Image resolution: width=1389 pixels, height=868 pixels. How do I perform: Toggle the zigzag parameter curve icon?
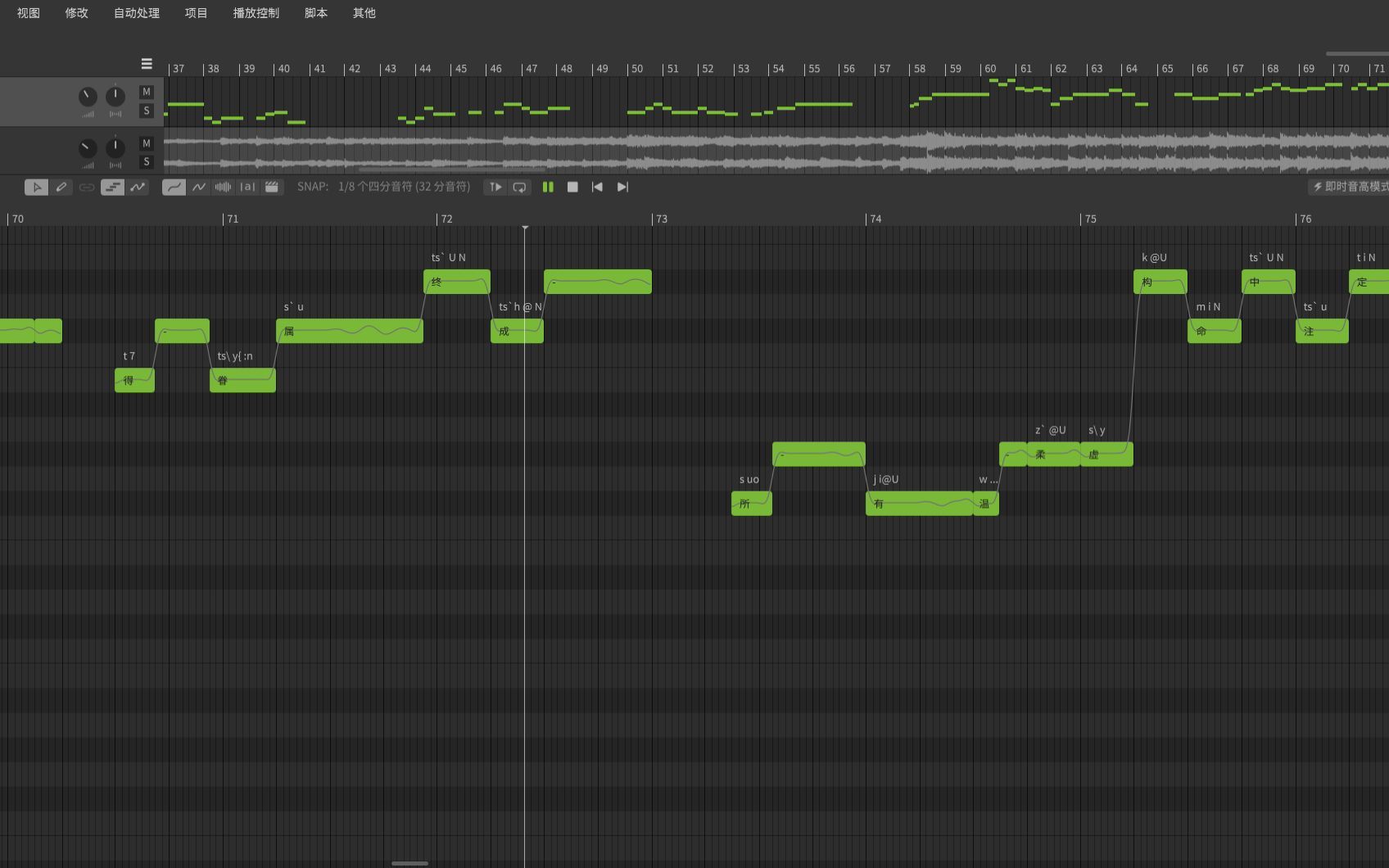199,188
